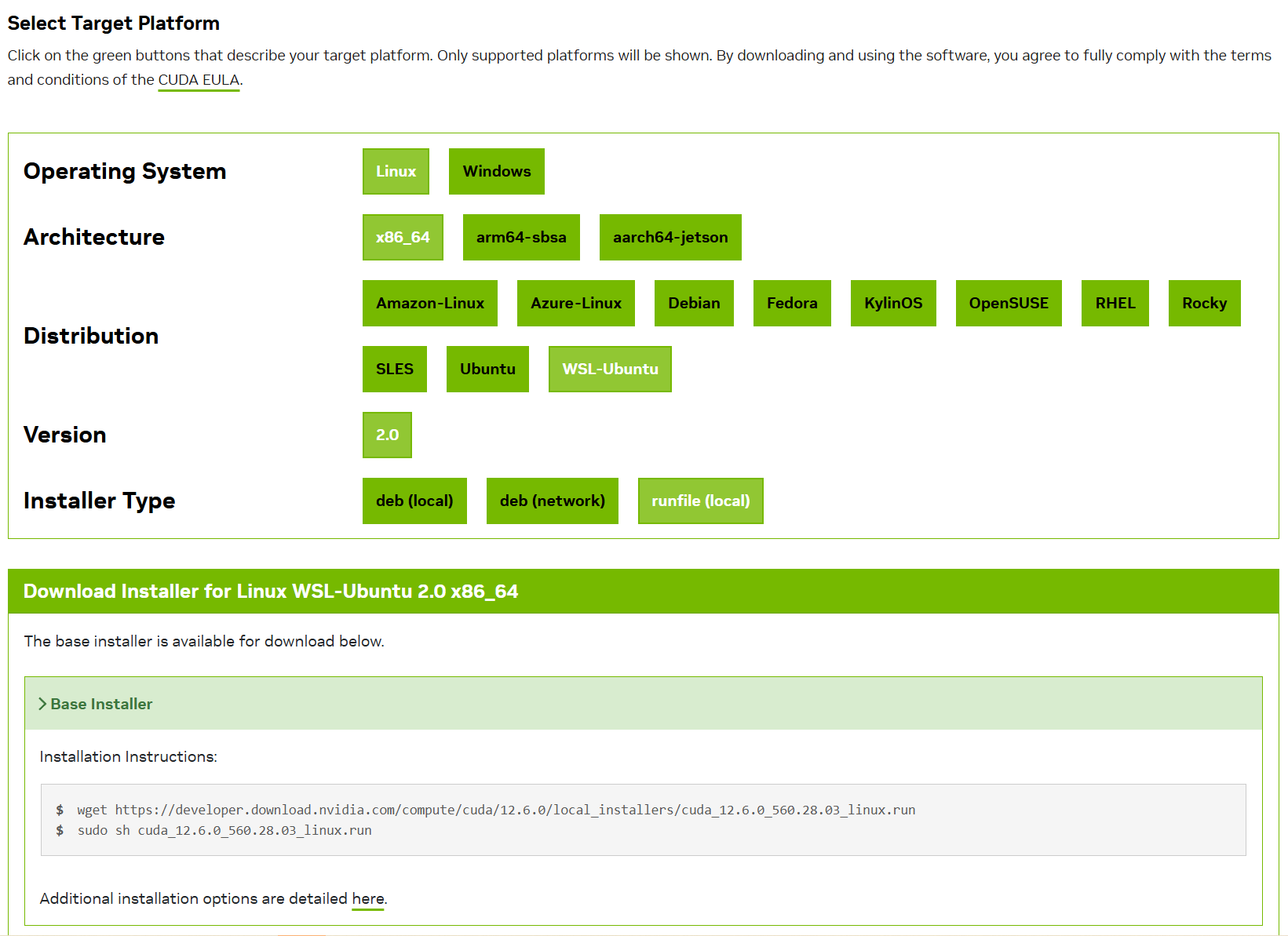Click the sudo sh cuda run command

(224, 830)
